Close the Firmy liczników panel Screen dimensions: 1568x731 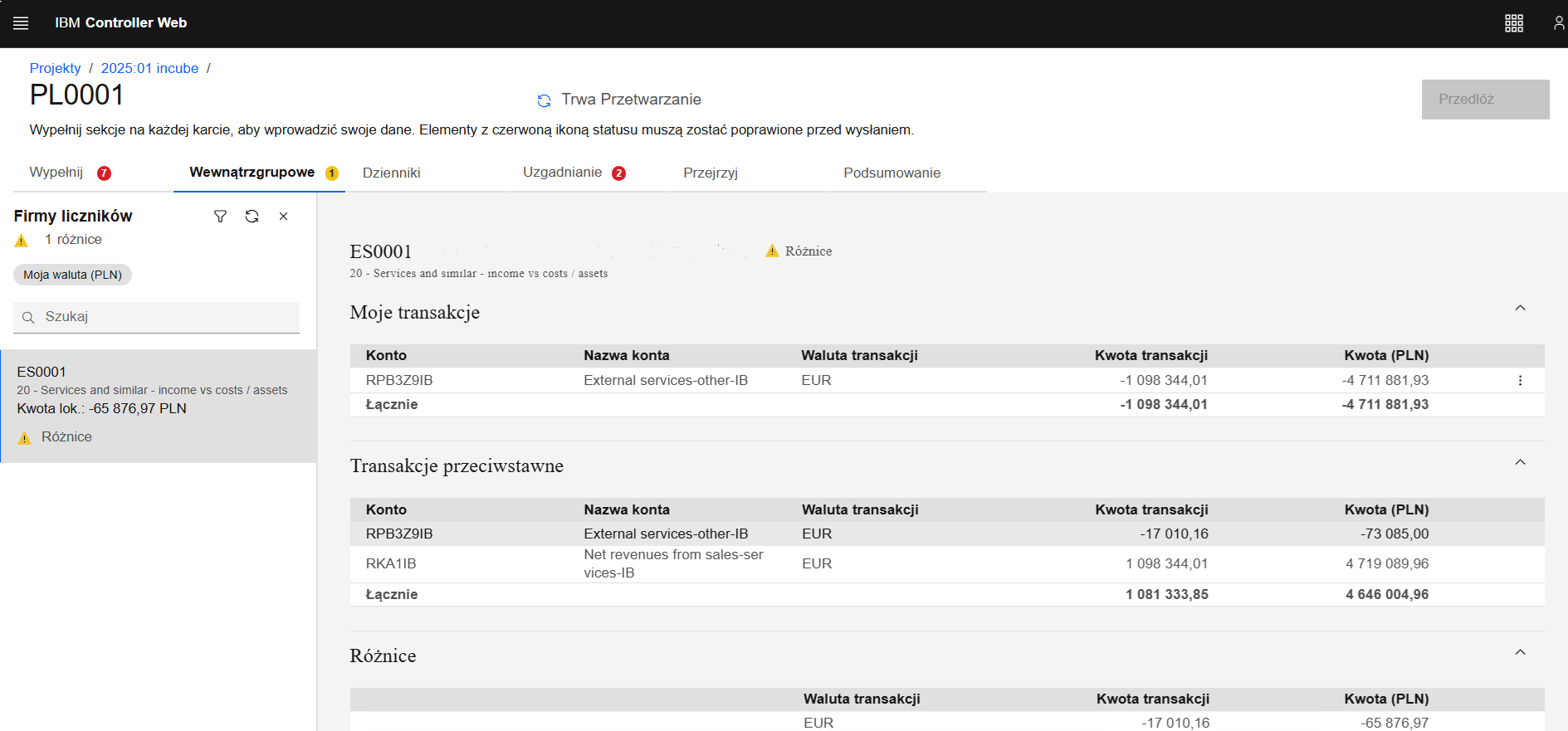point(283,217)
